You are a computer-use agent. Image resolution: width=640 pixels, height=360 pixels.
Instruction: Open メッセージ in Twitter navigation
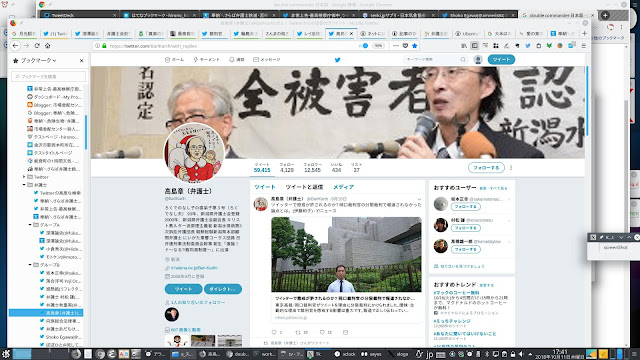point(267,60)
